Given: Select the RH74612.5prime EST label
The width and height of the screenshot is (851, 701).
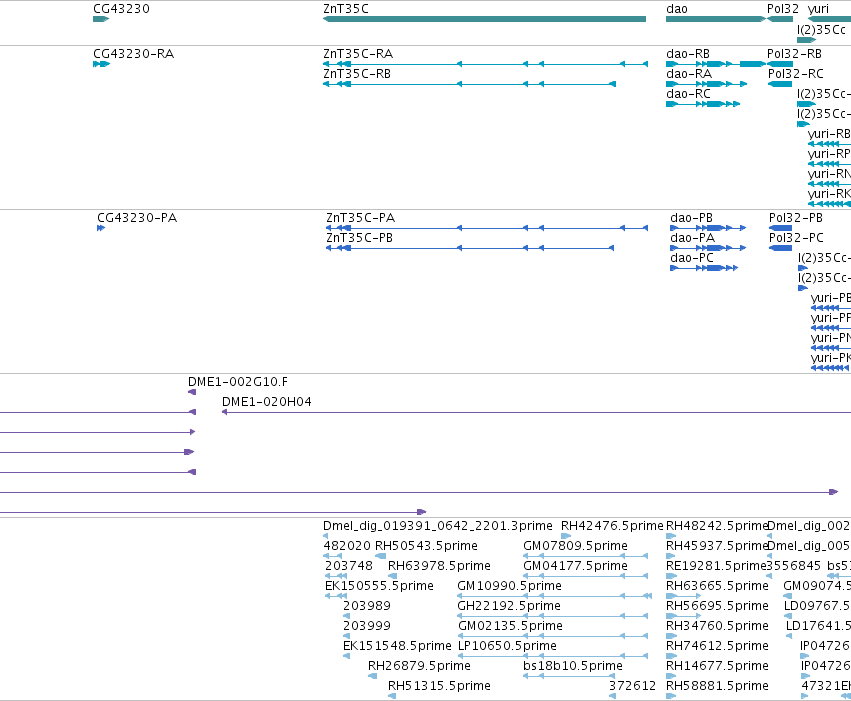Looking at the screenshot, I should pos(717,646).
